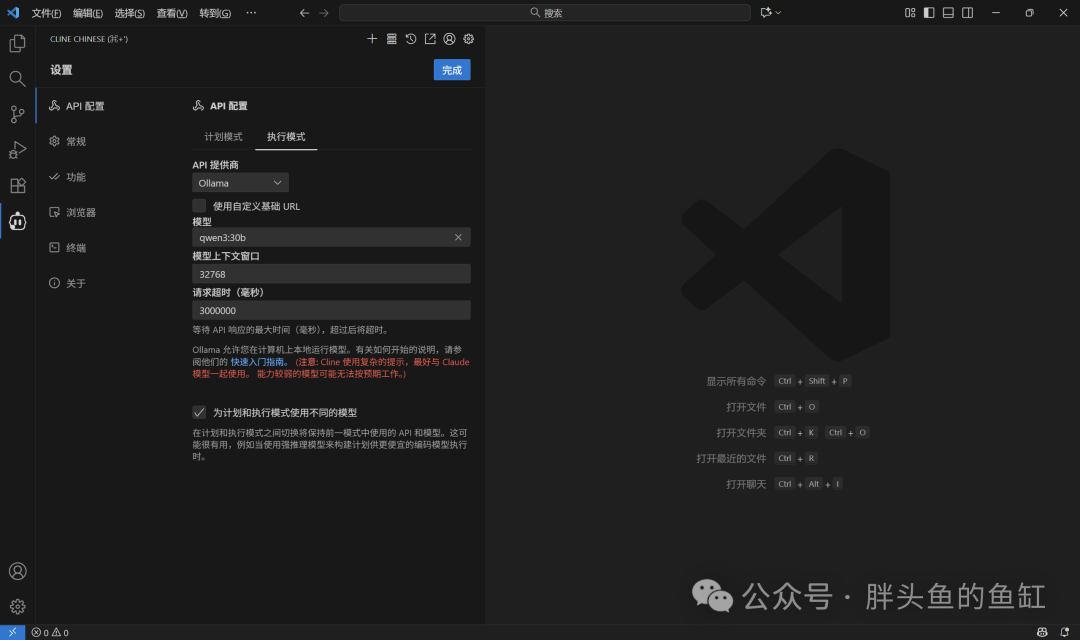The image size is (1080, 640).
Task: Go back with the left arrow in title bar
Action: tap(304, 12)
